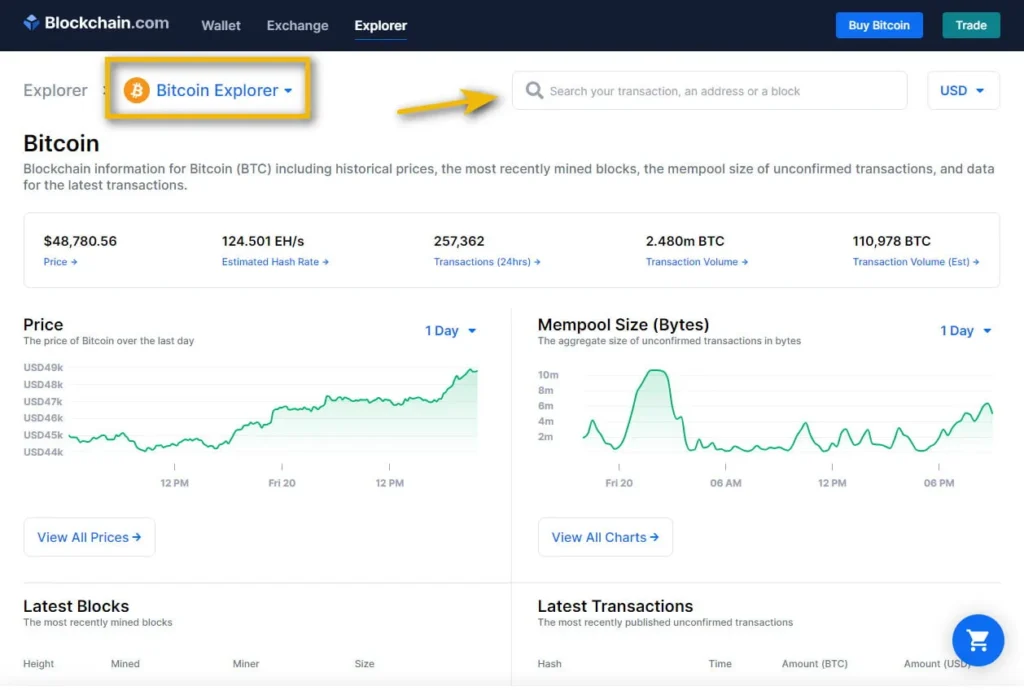Screen dimensions: 1024x690
Task: Click the Size column header
Action: pyautogui.click(x=364, y=664)
